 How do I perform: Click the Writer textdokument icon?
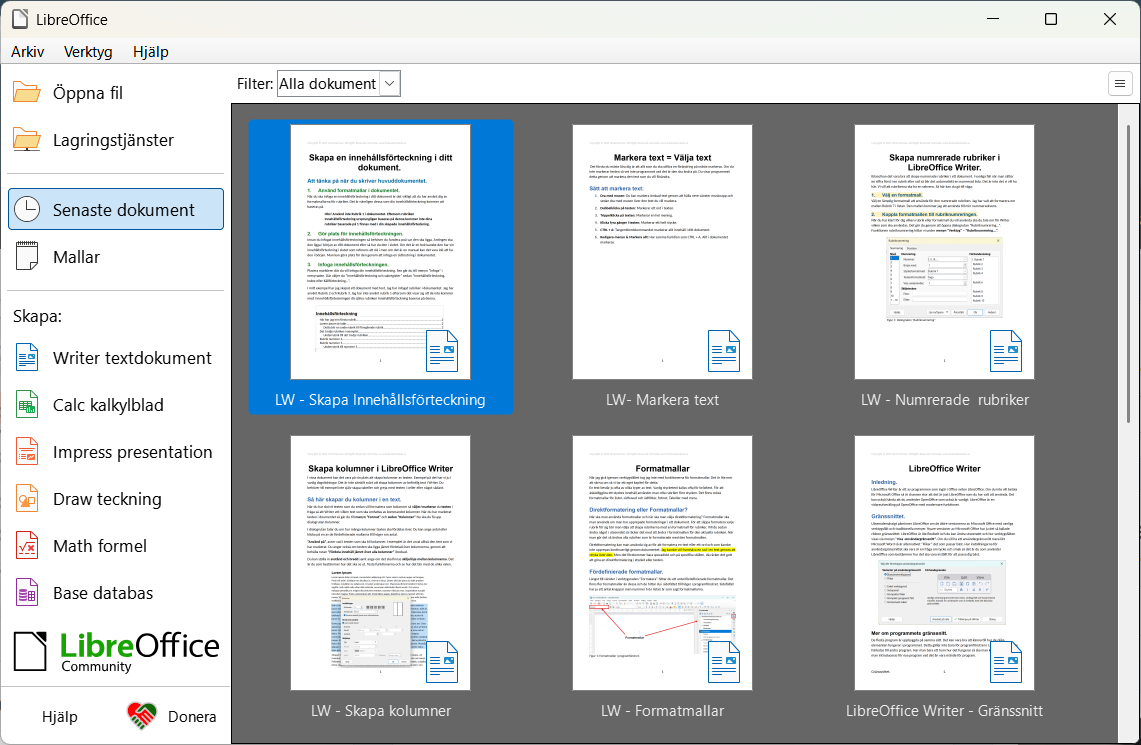coord(27,358)
